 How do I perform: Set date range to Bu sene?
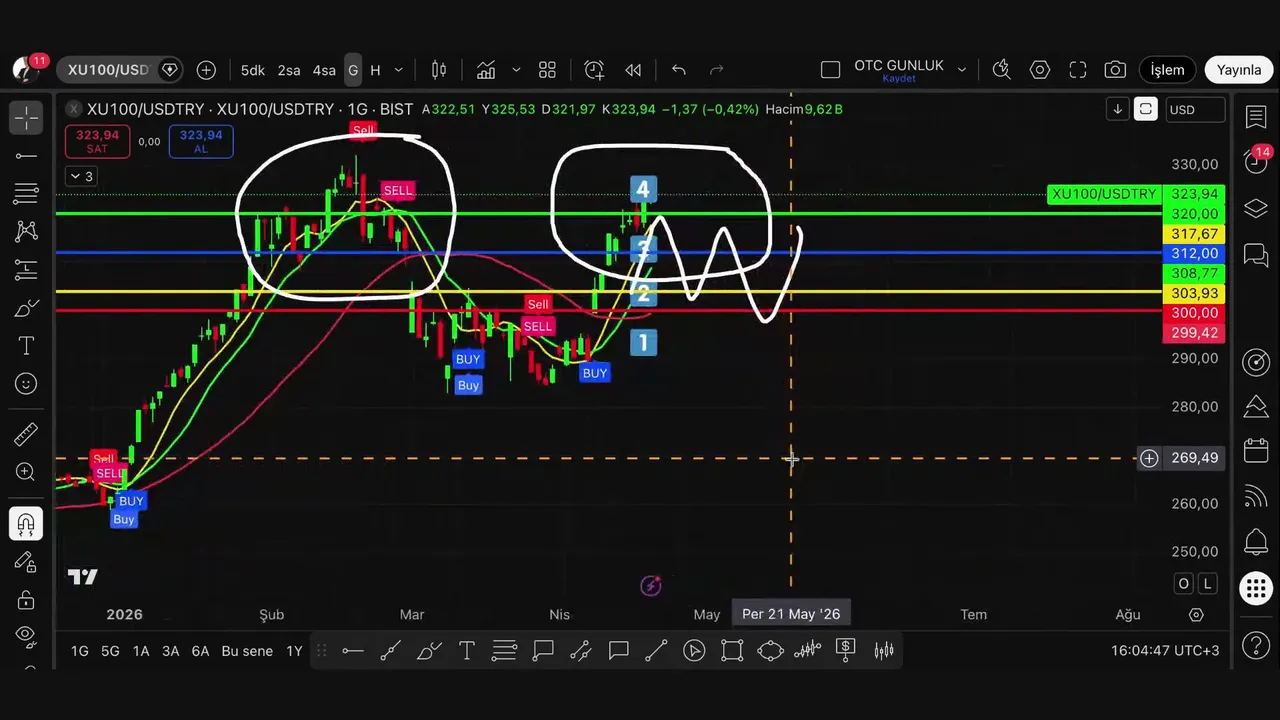247,651
